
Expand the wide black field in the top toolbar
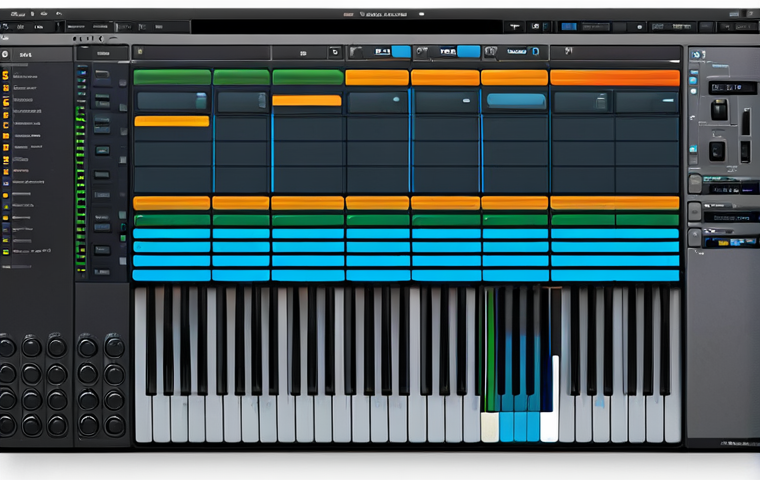click(x=347, y=27)
